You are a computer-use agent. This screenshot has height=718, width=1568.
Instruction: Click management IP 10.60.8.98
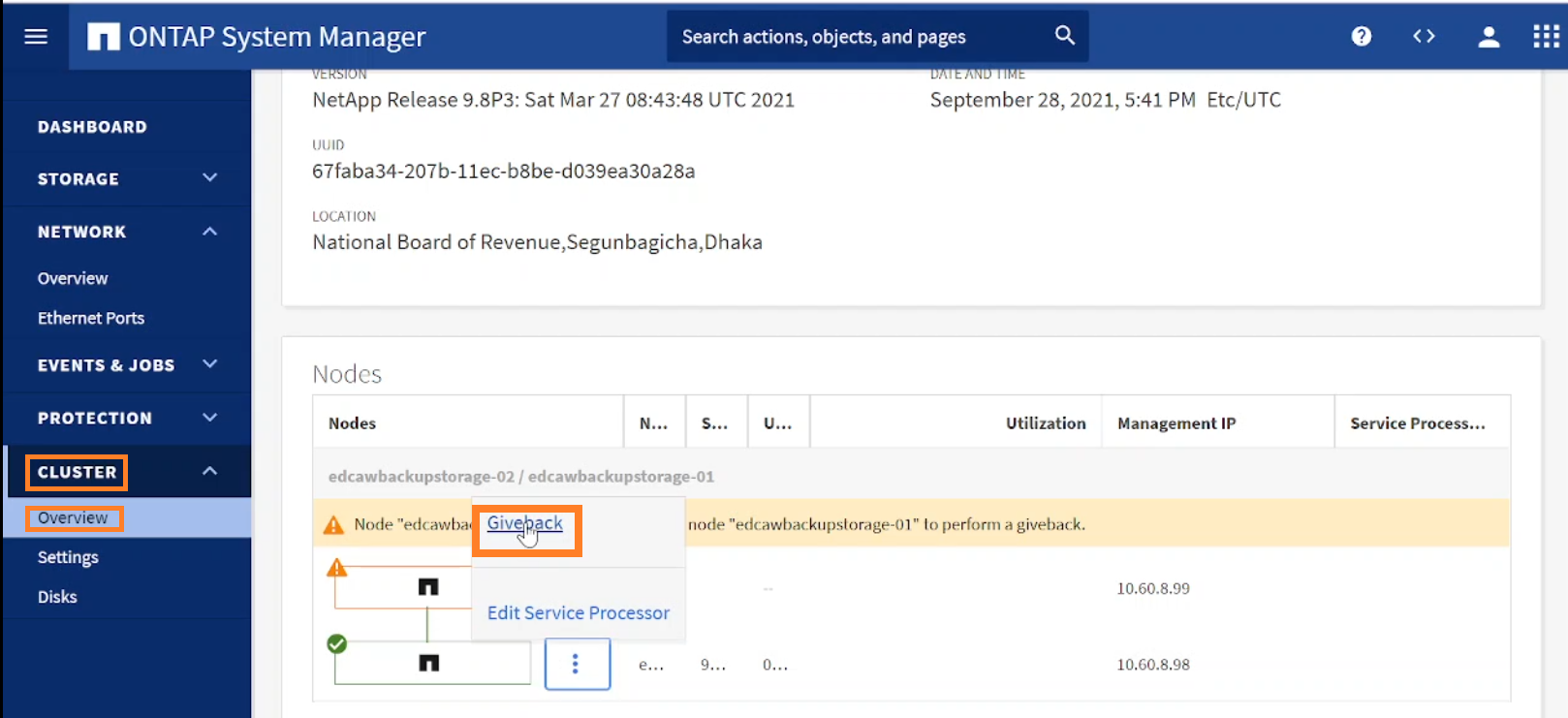point(1153,665)
